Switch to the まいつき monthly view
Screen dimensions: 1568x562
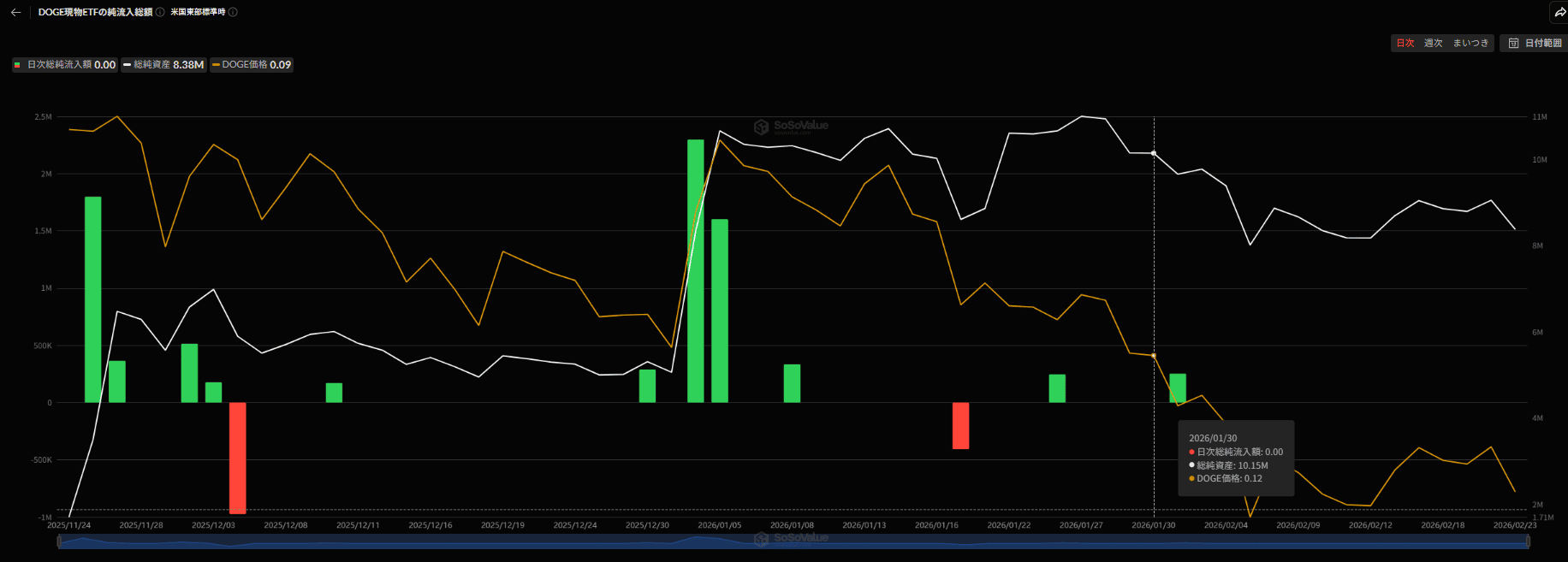(x=1470, y=43)
